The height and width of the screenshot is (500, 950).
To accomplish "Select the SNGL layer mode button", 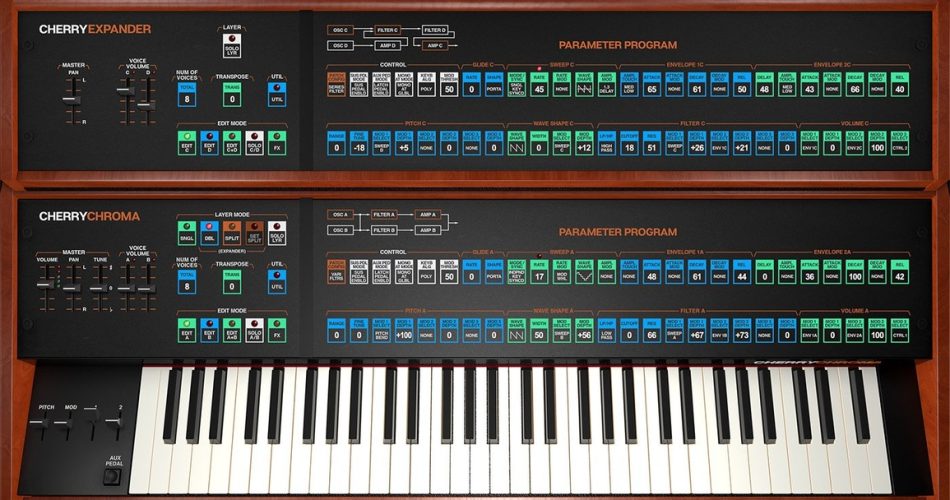I will pyautogui.click(x=187, y=233).
